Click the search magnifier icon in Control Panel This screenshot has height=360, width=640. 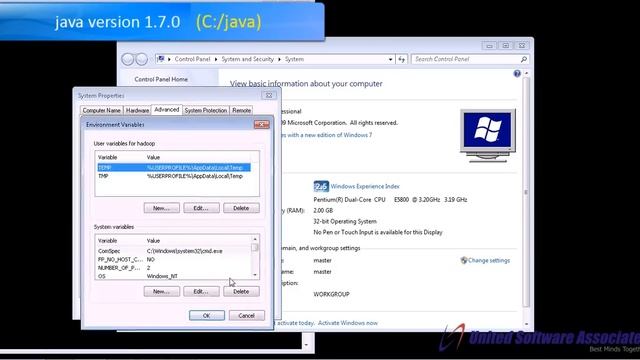coord(524,59)
